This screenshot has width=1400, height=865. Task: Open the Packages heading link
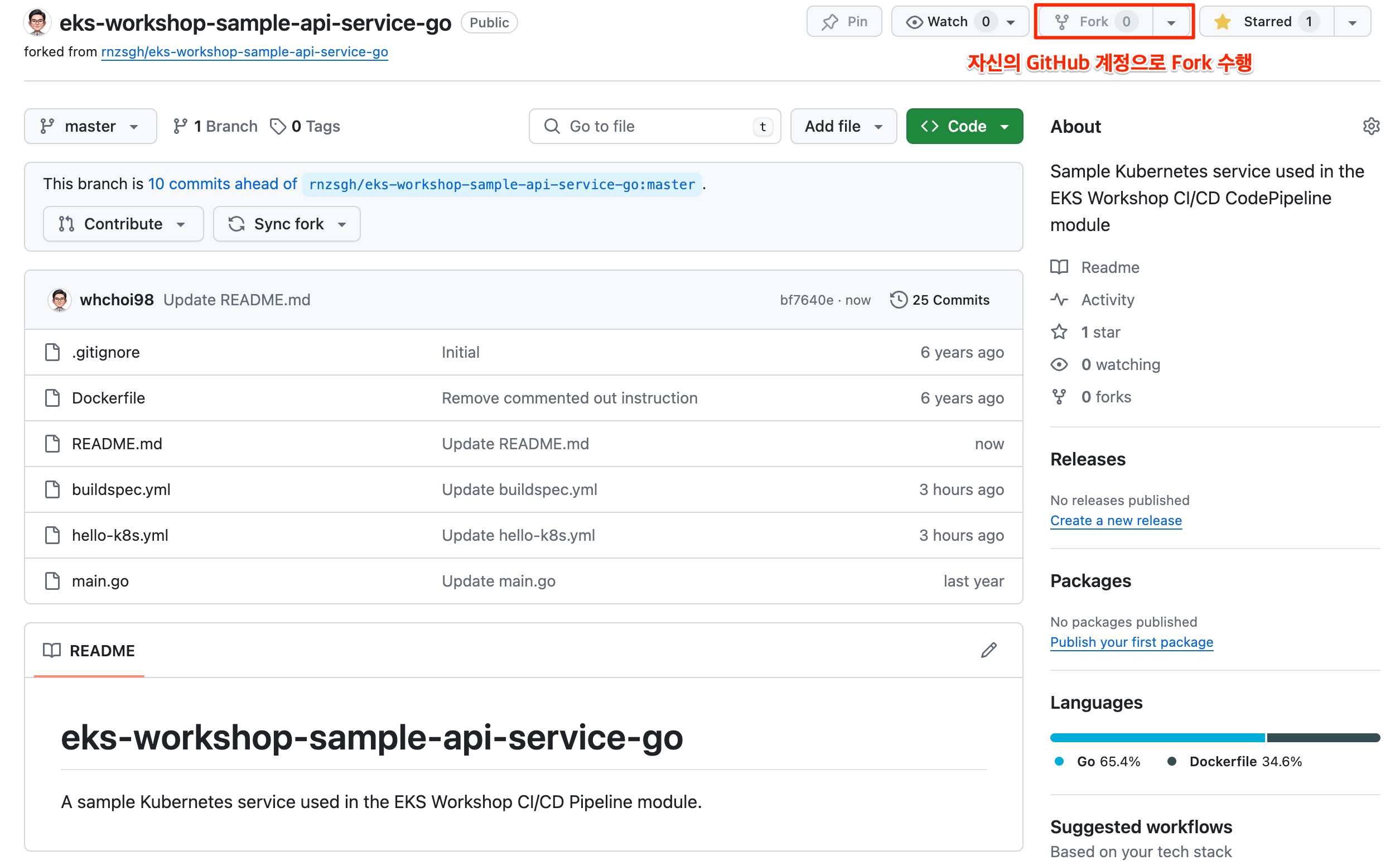(1091, 582)
